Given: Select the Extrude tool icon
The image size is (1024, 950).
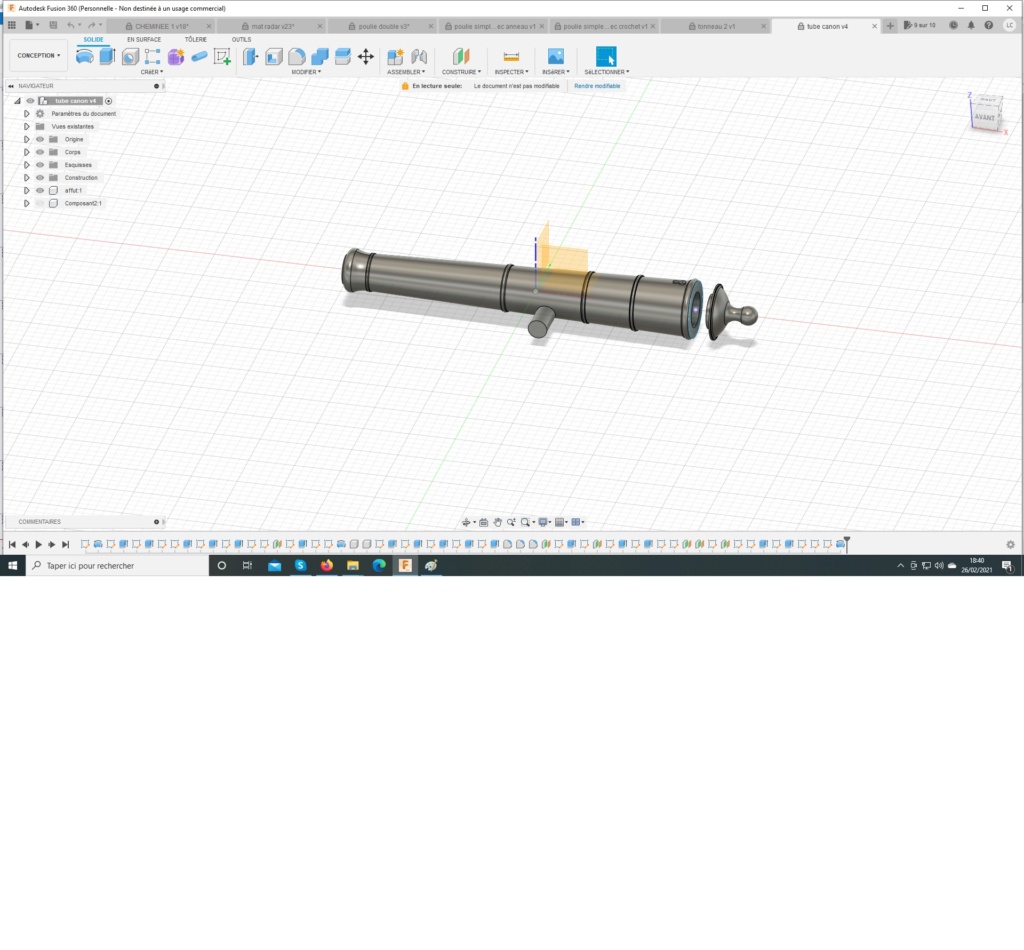Looking at the screenshot, I should pos(107,57).
